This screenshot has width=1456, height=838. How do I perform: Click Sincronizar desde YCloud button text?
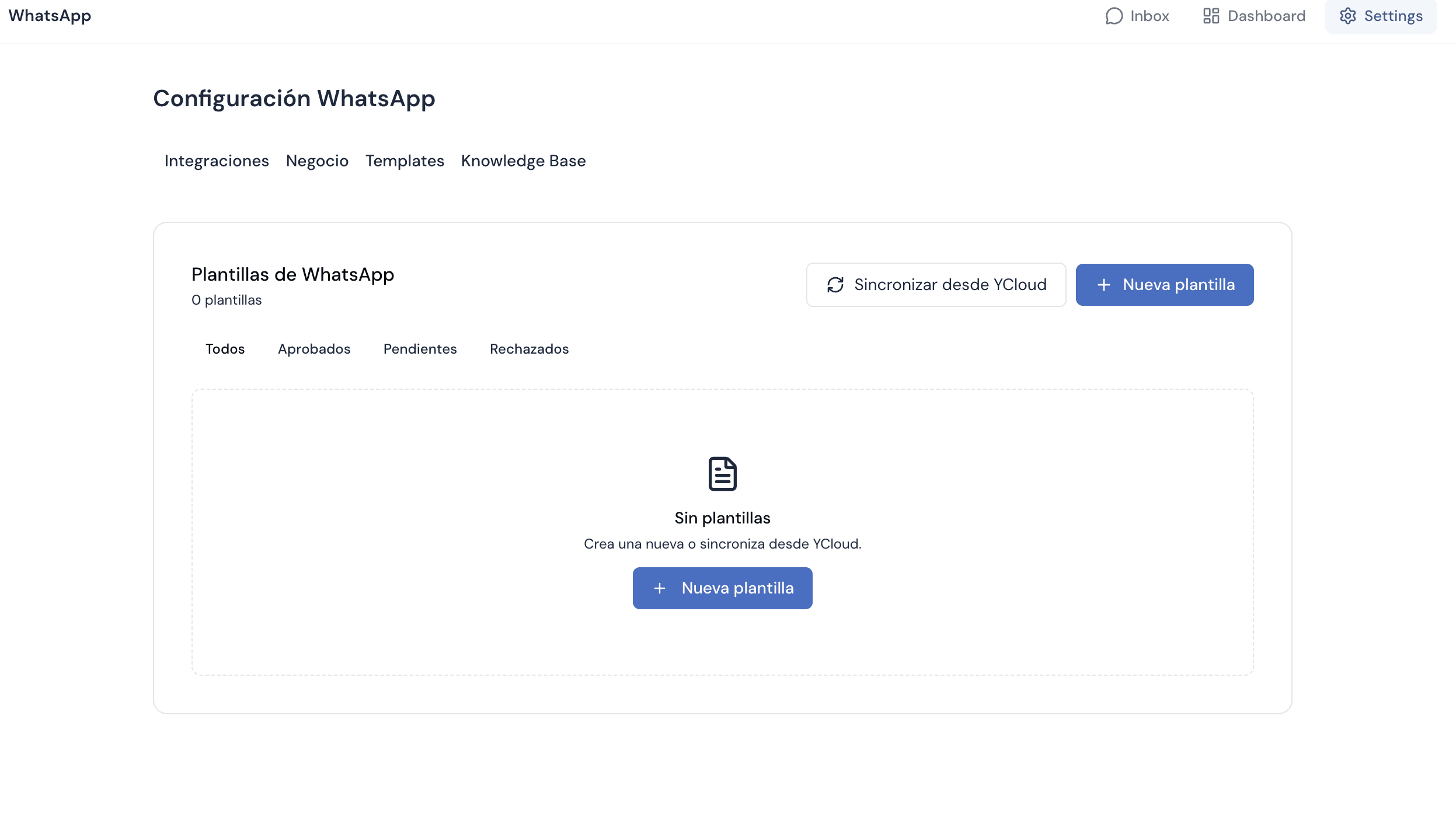(x=950, y=285)
